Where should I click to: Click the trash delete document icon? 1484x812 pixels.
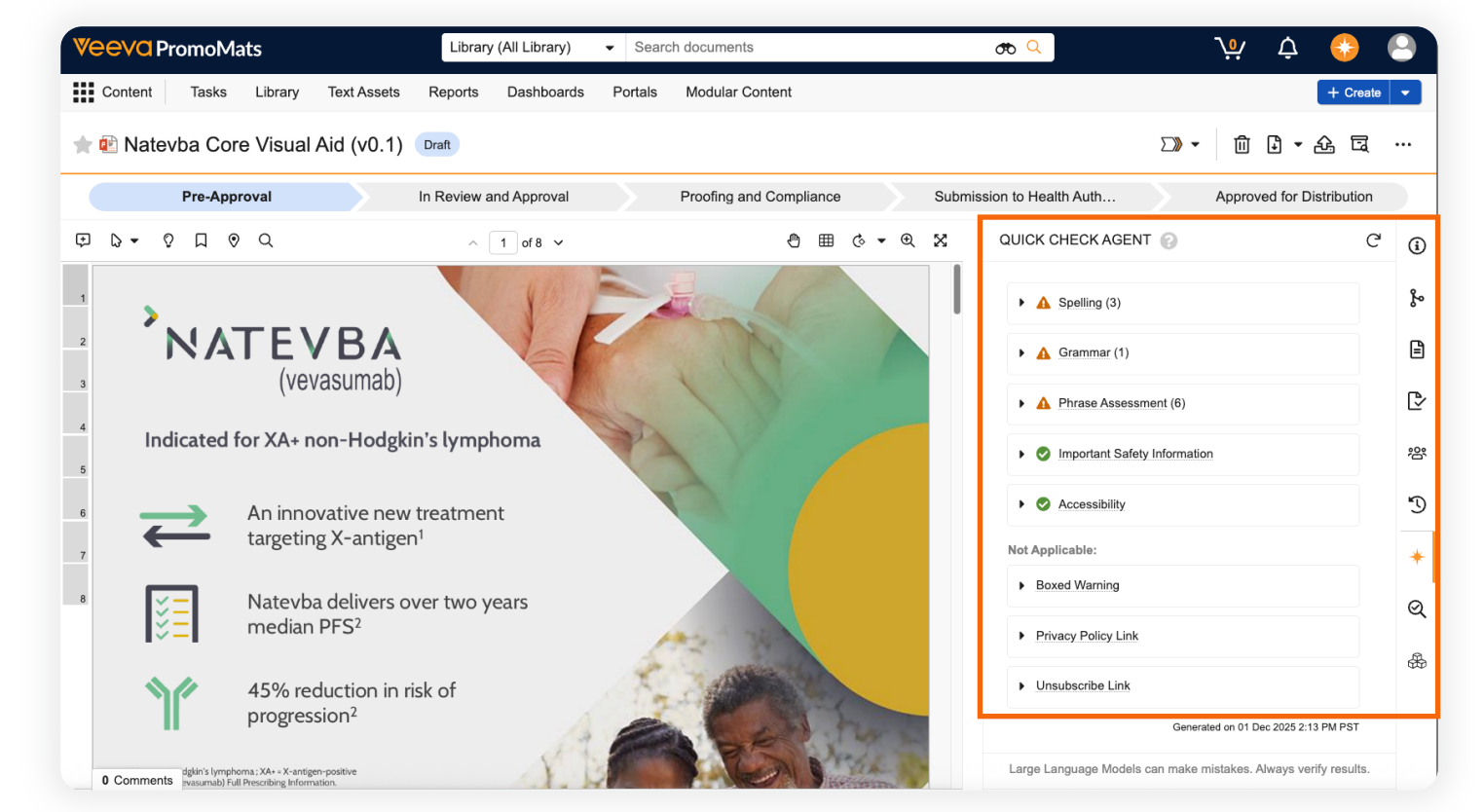1242,145
